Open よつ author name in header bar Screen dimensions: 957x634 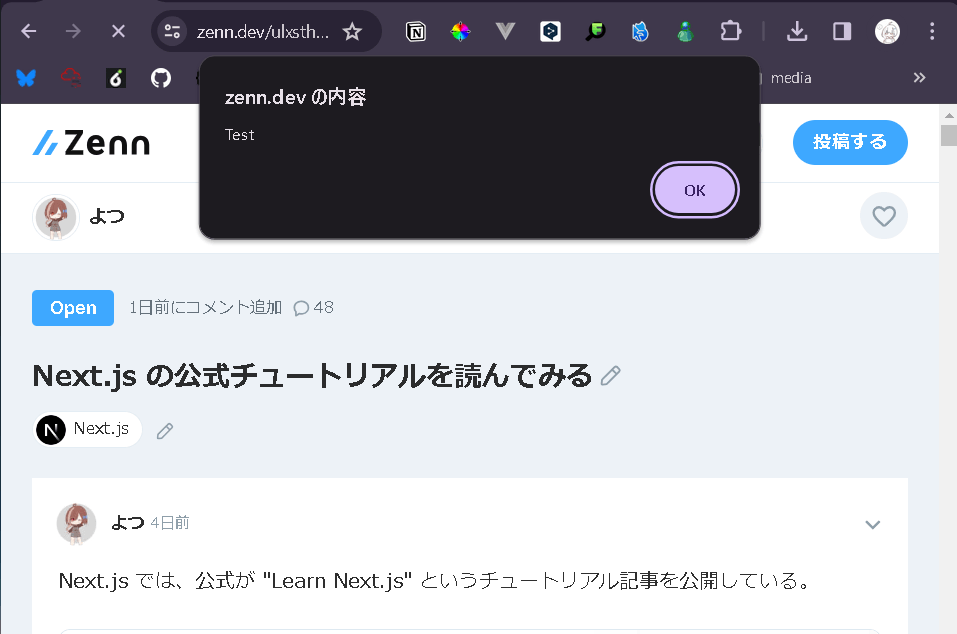pos(107,217)
